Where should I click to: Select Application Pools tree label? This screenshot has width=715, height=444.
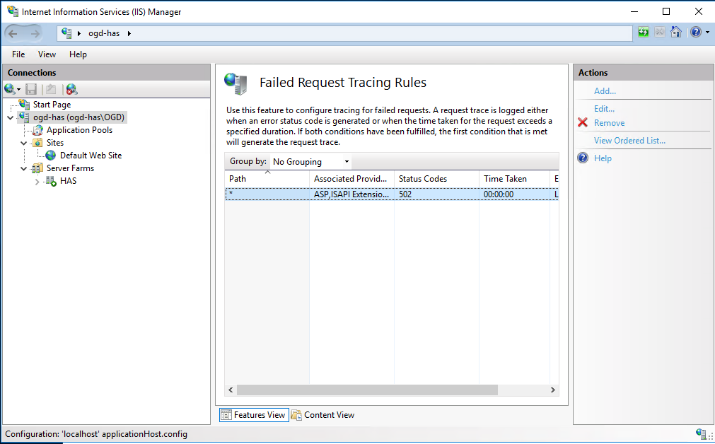click(x=79, y=130)
